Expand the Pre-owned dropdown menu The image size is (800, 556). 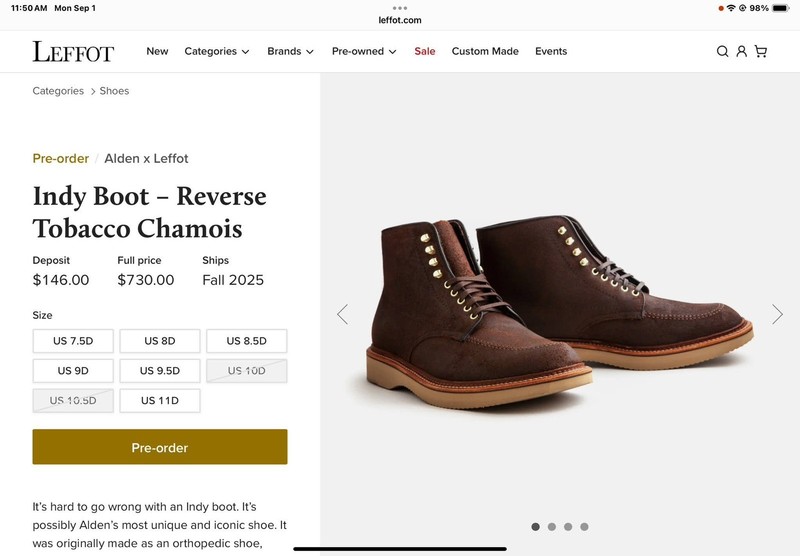point(364,52)
